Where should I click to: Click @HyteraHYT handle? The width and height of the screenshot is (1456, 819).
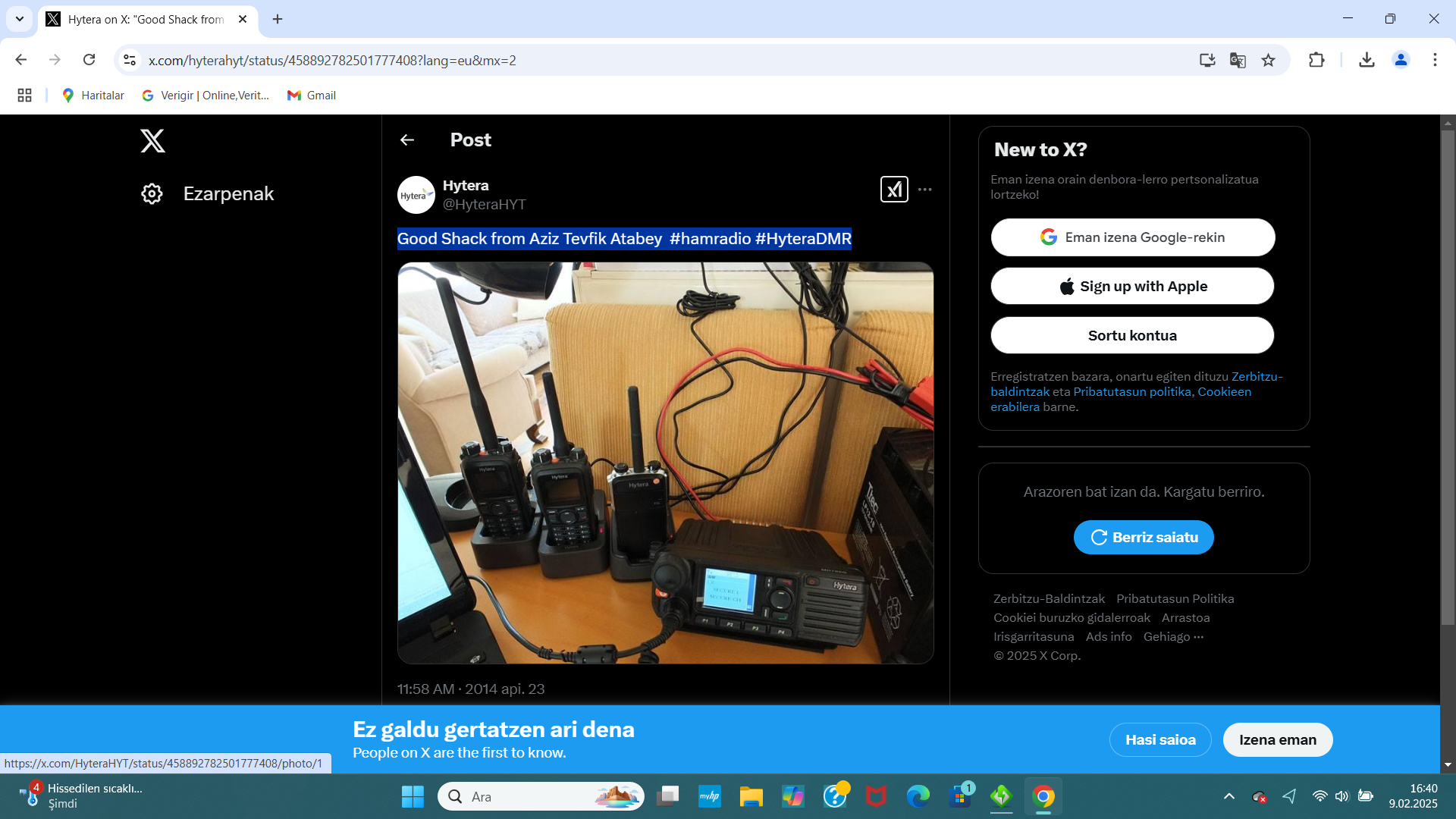tap(485, 204)
